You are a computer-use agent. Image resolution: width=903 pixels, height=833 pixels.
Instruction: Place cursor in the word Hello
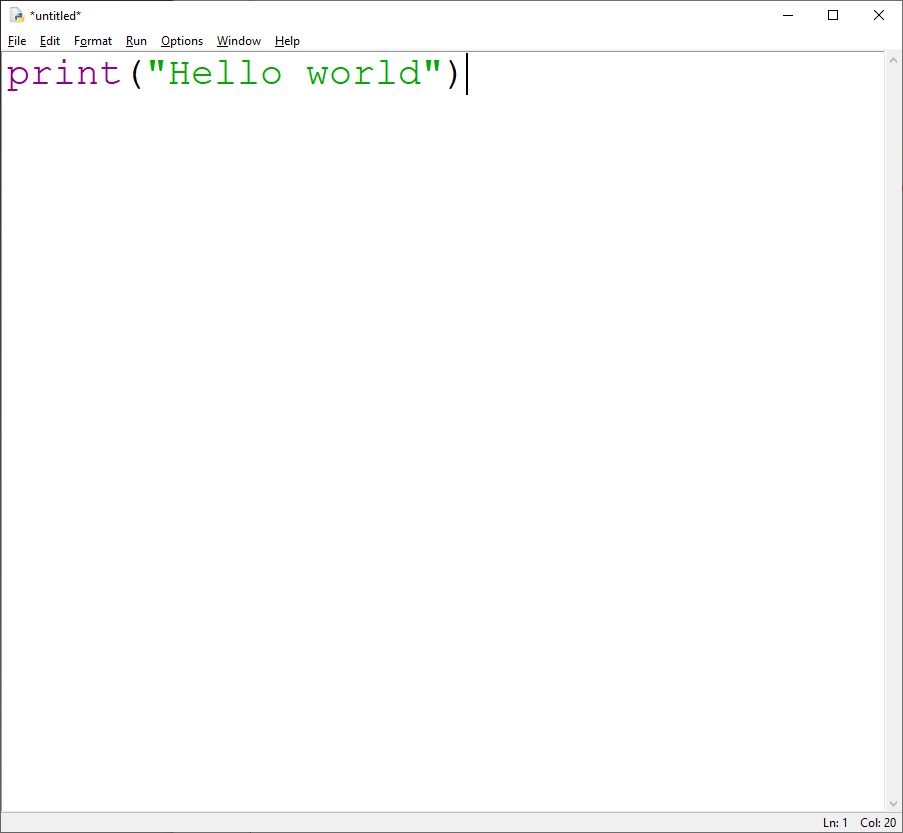(x=226, y=74)
